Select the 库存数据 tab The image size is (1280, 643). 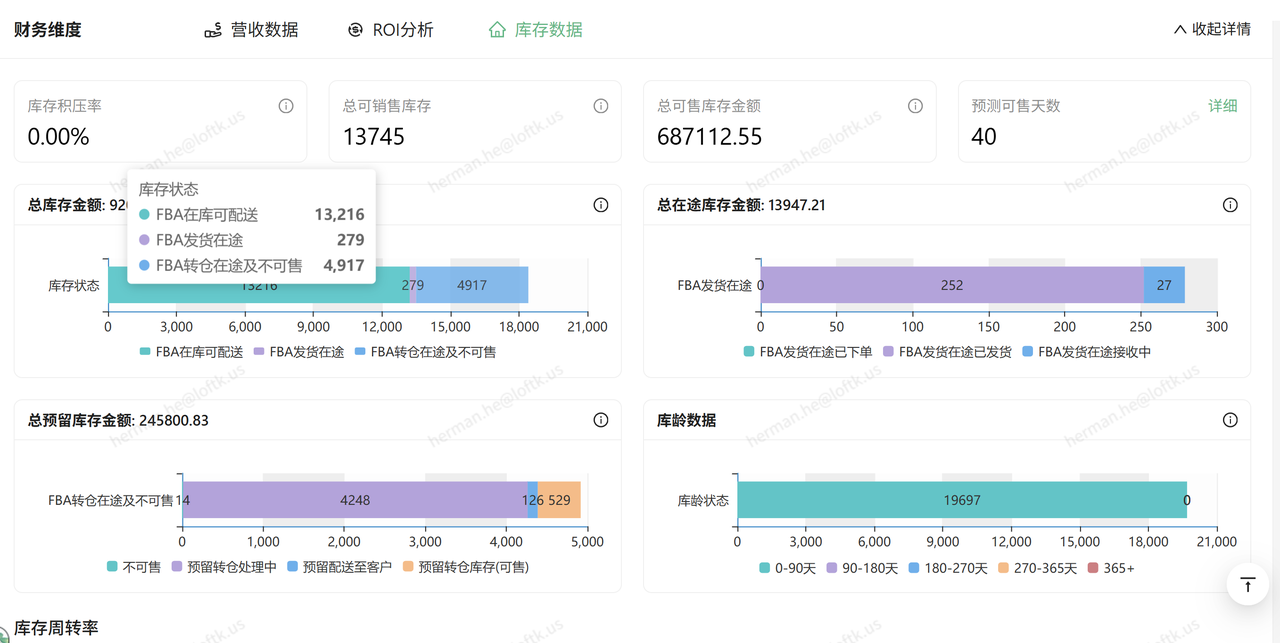(535, 30)
